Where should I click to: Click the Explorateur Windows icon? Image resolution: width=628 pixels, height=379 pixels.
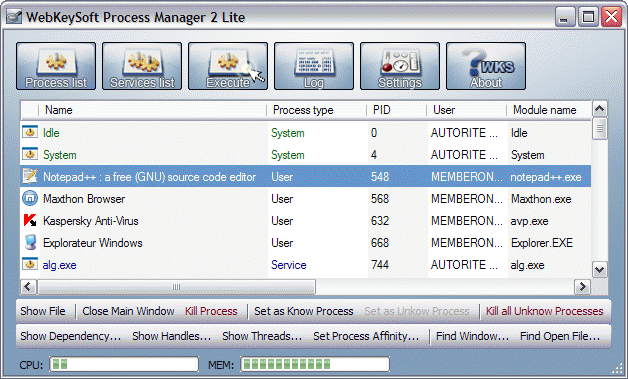(x=30, y=242)
